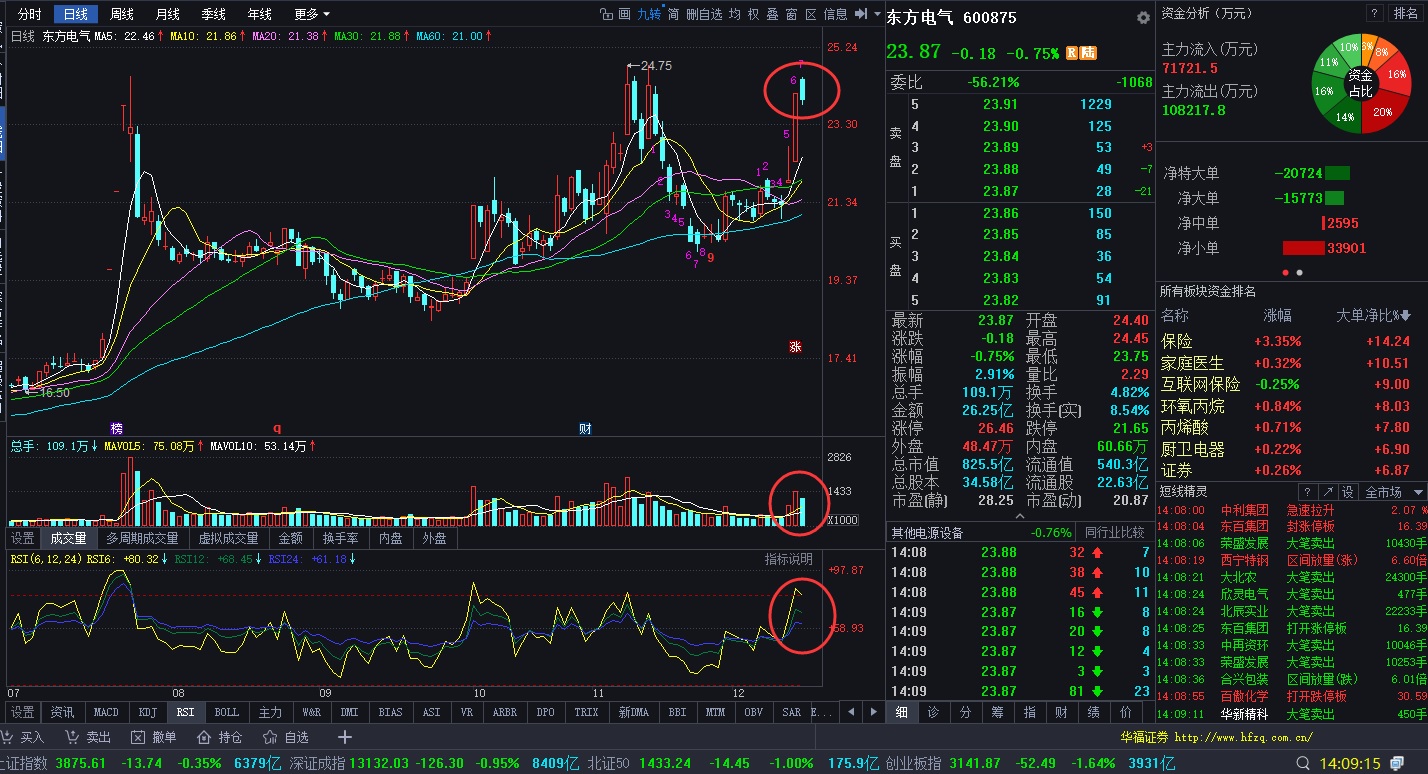This screenshot has height=774, width=1428.
Task: Click the pop-out arrow icon in 短线精灵
Action: pos(1327,492)
